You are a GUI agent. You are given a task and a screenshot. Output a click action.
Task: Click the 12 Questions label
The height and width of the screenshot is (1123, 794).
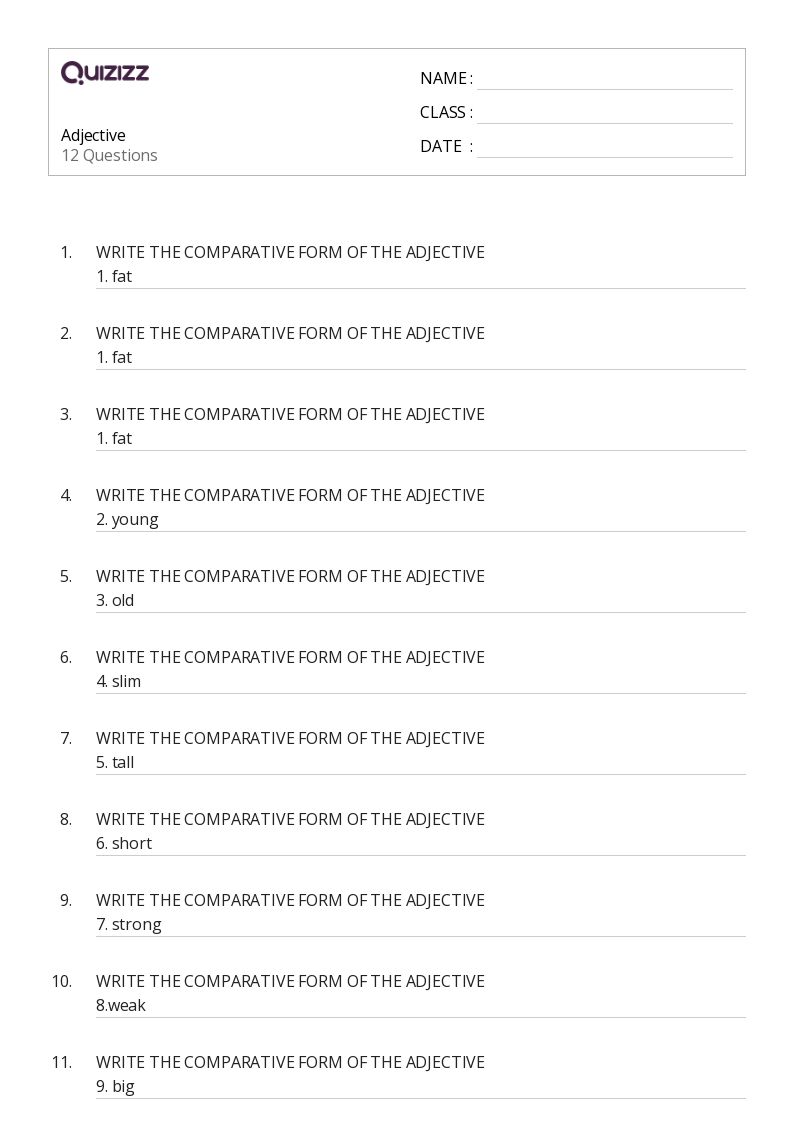tap(110, 155)
